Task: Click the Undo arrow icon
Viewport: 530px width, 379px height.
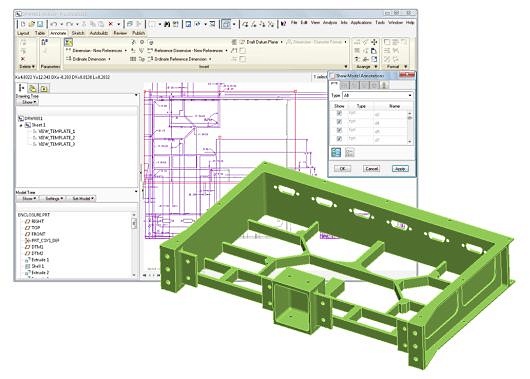Action: (x=53, y=24)
